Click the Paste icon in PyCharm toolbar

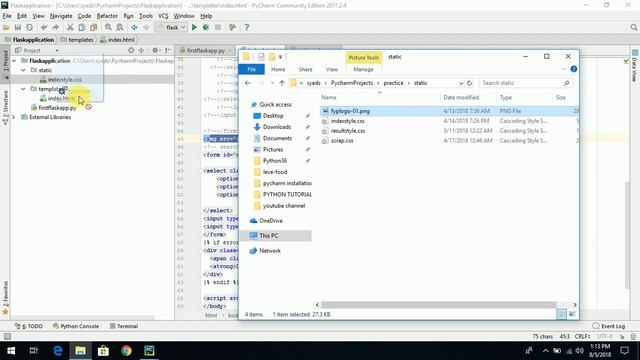pos(93,27)
